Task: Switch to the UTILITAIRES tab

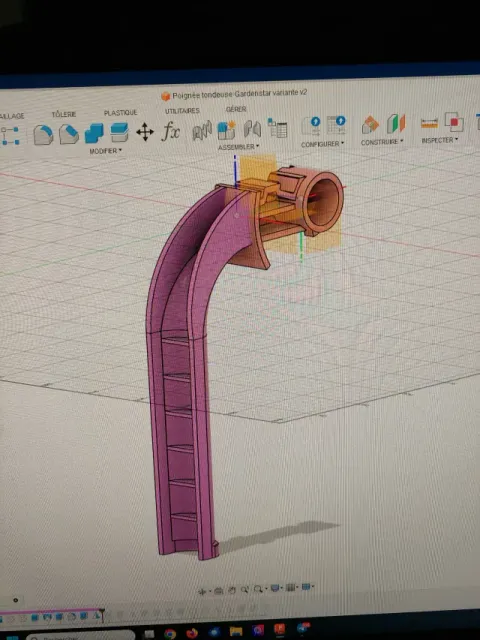Action: point(182,111)
